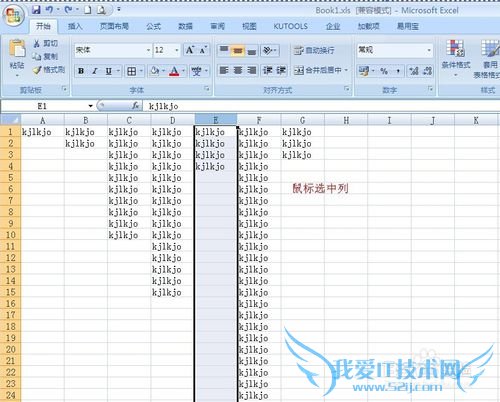Viewport: 500px width, 402px height.
Task: Switch to the 公式 (Formulas) tab
Action: pos(153,26)
